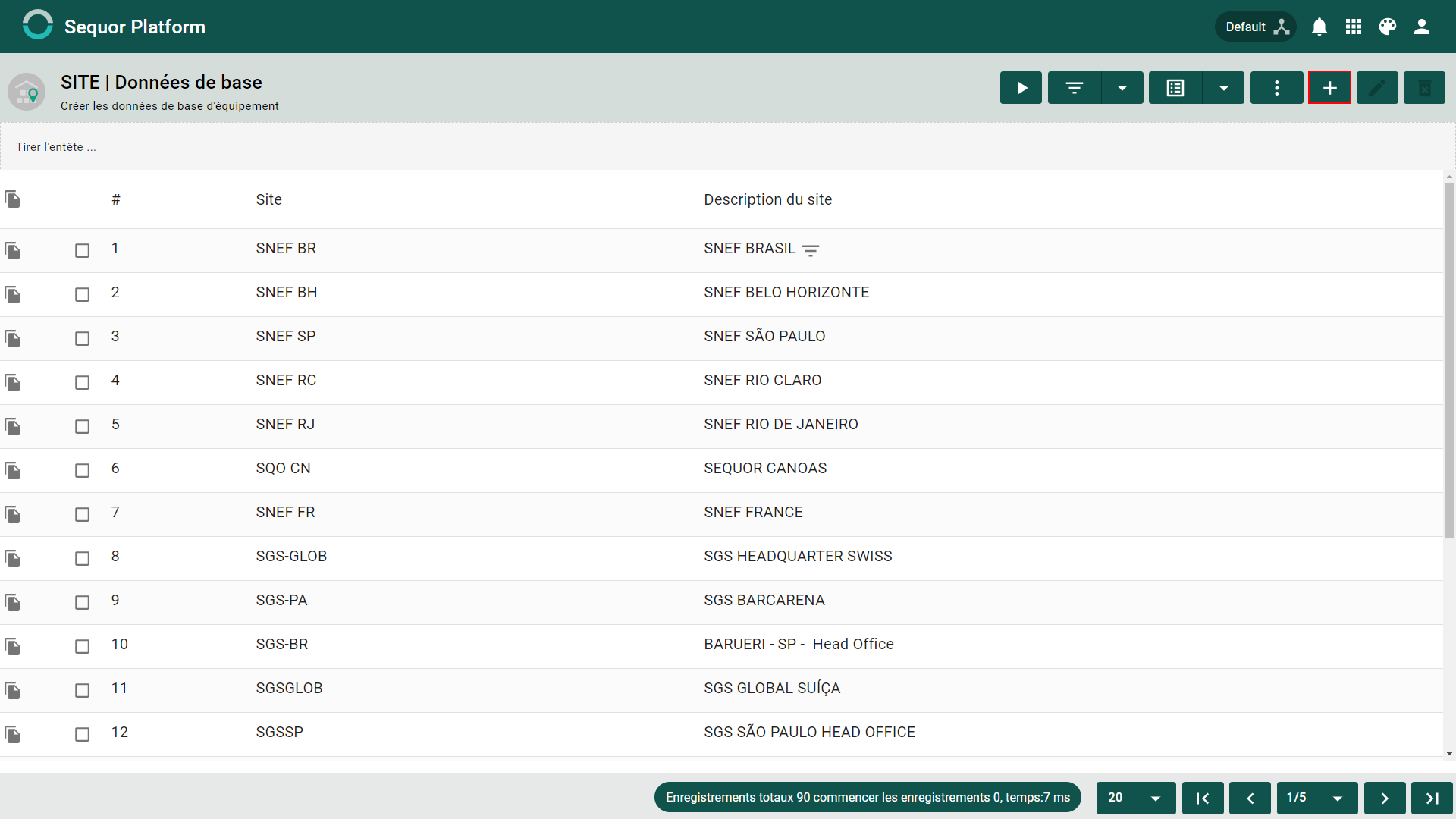Select the SQO CN row checkbox
This screenshot has height=819, width=1456.
[82, 470]
